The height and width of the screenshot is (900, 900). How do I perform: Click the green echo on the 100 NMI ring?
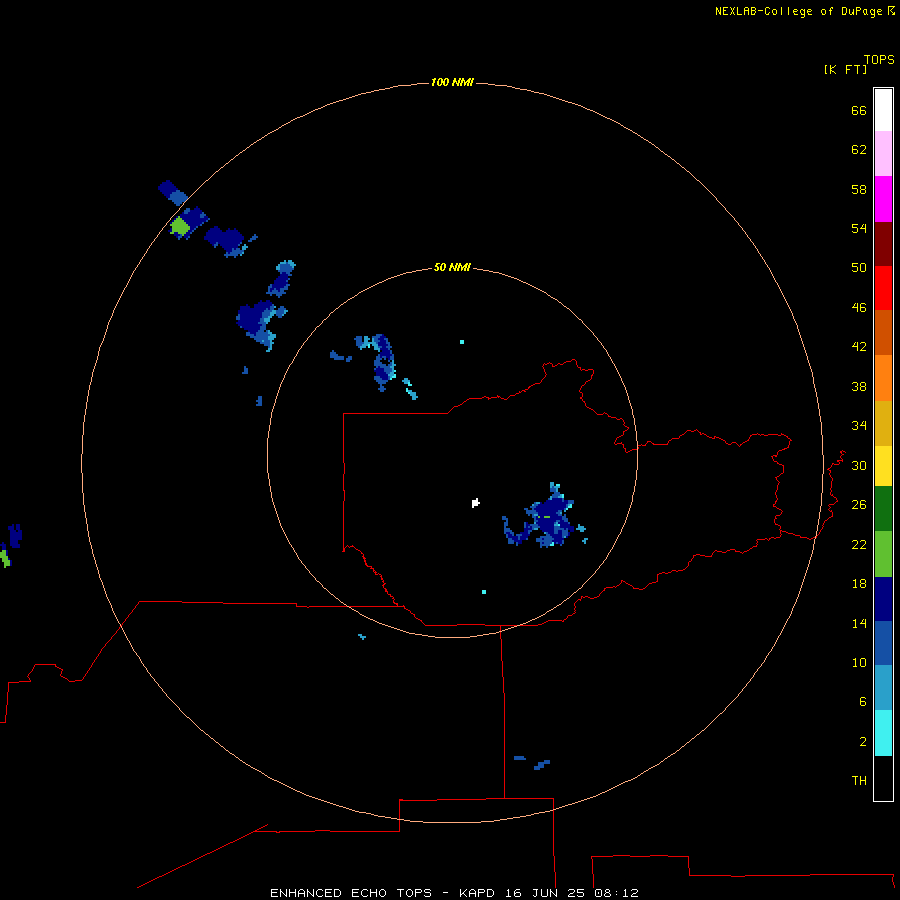(180, 226)
